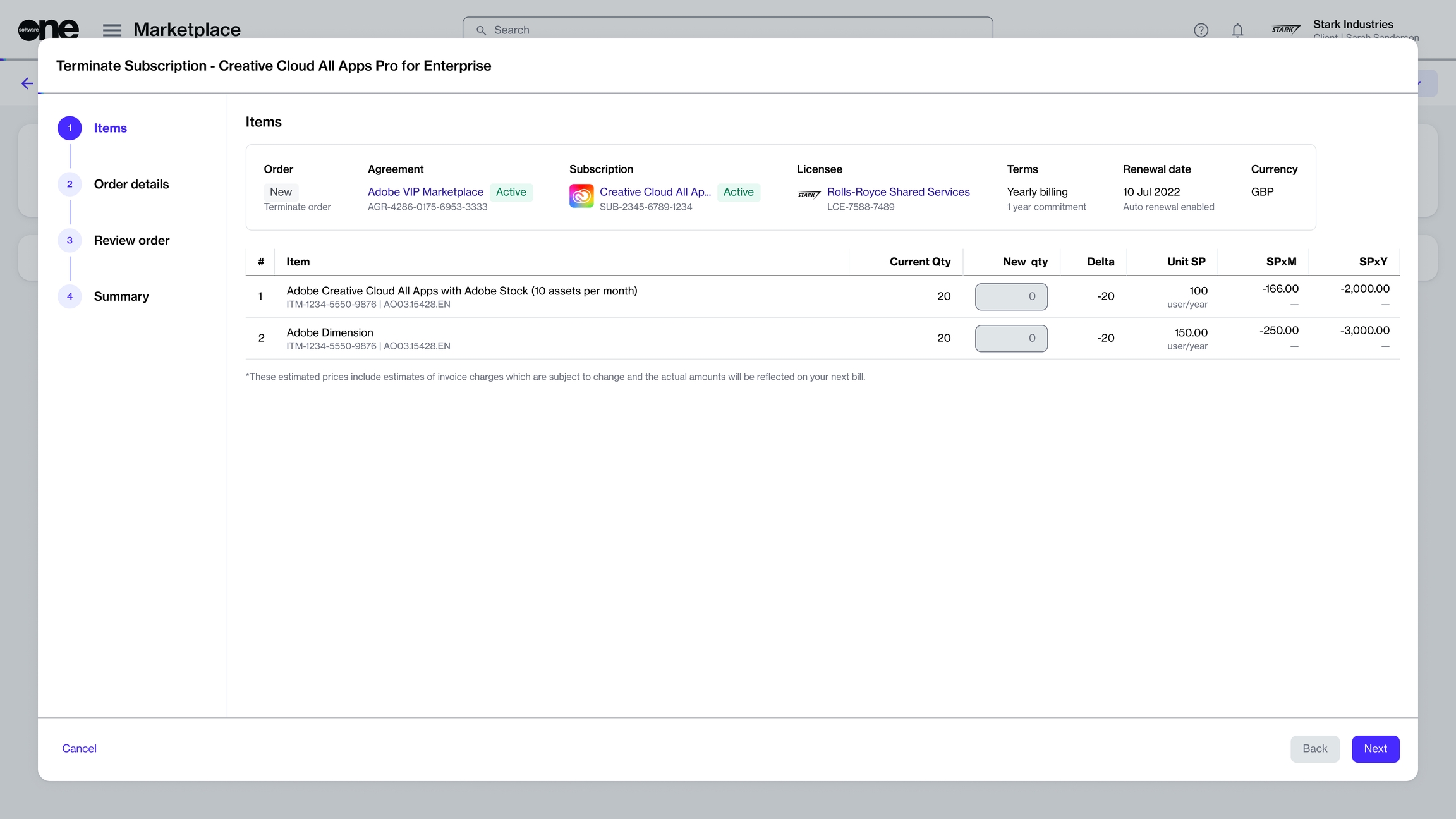Screen dimensions: 1456x819
Task: Click Cancel to abort termination
Action: tap(79, 749)
